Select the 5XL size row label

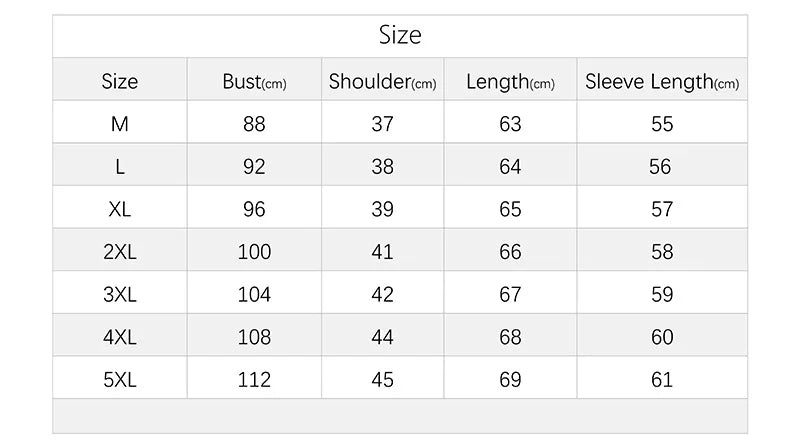120,380
